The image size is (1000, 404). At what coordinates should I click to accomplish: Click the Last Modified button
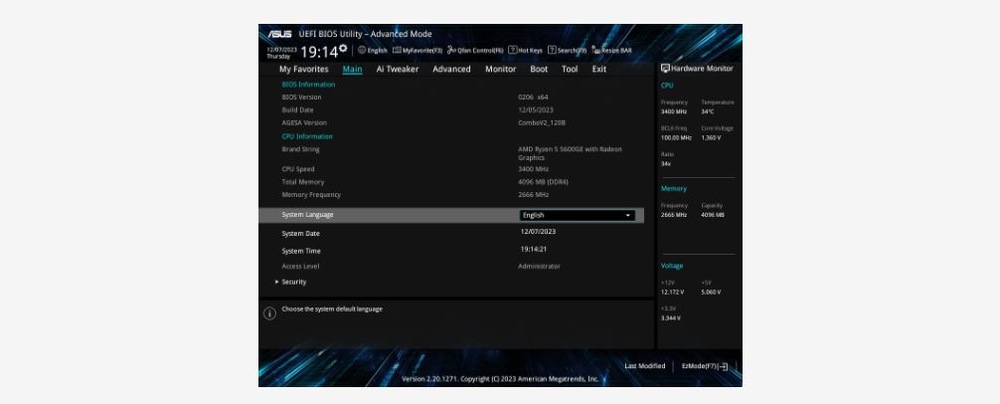(x=645, y=366)
